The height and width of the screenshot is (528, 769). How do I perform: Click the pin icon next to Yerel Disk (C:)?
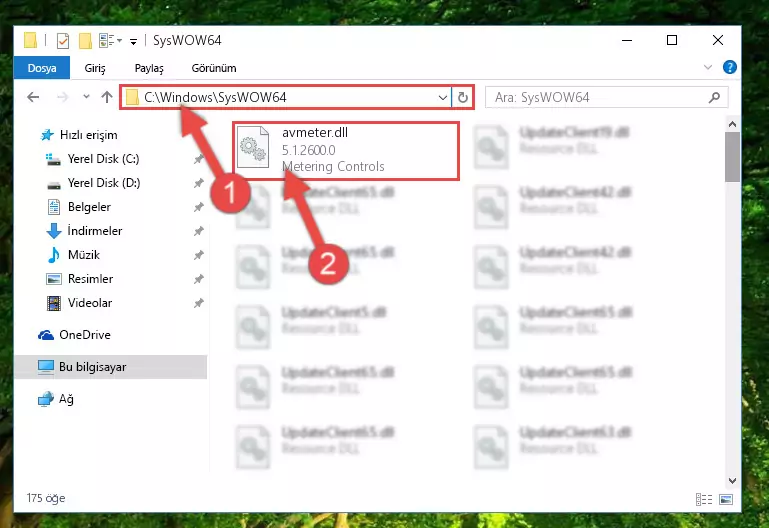coord(198,159)
